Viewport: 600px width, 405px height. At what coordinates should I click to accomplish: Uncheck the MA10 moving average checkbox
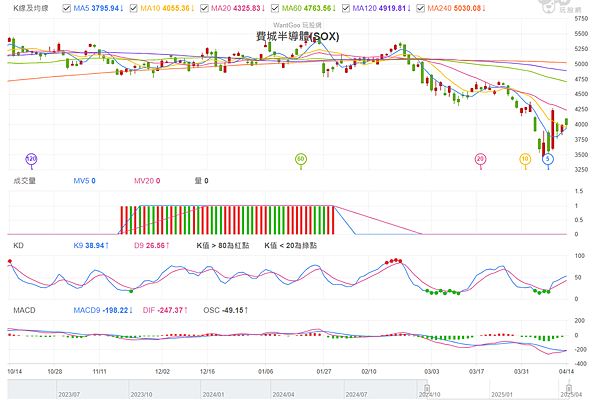click(133, 8)
